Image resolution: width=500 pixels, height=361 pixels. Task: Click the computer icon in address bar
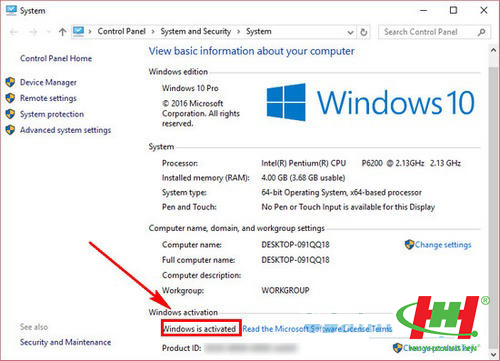(79, 31)
